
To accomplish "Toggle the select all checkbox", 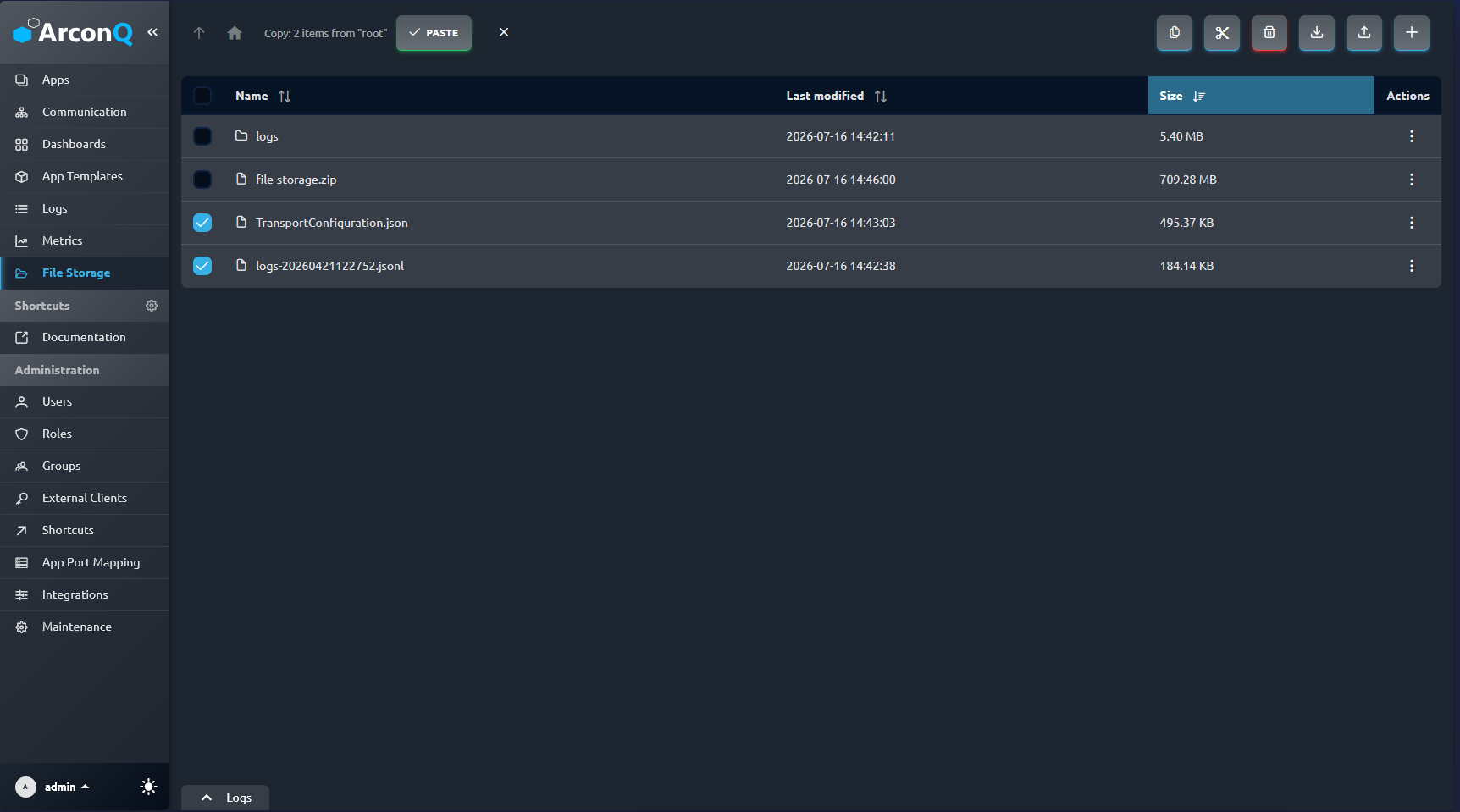I will coord(202,96).
